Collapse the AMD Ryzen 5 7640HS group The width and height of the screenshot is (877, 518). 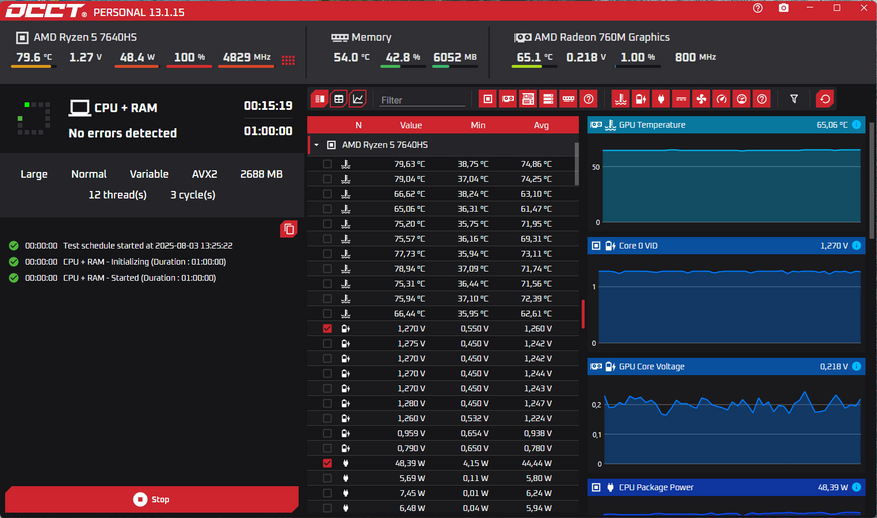coord(317,145)
